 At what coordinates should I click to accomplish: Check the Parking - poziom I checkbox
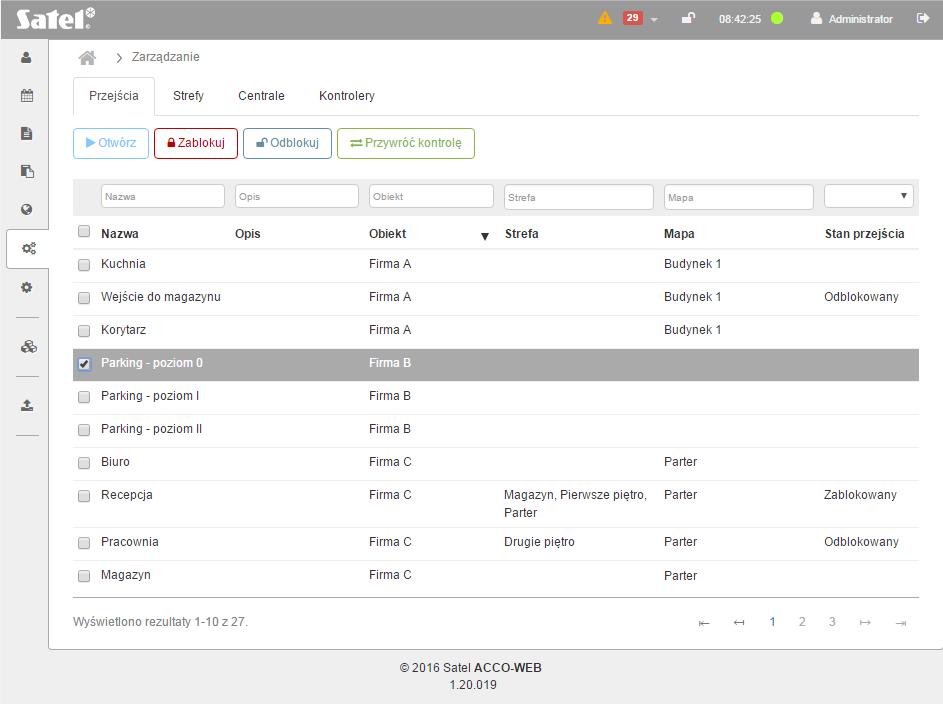(x=84, y=397)
